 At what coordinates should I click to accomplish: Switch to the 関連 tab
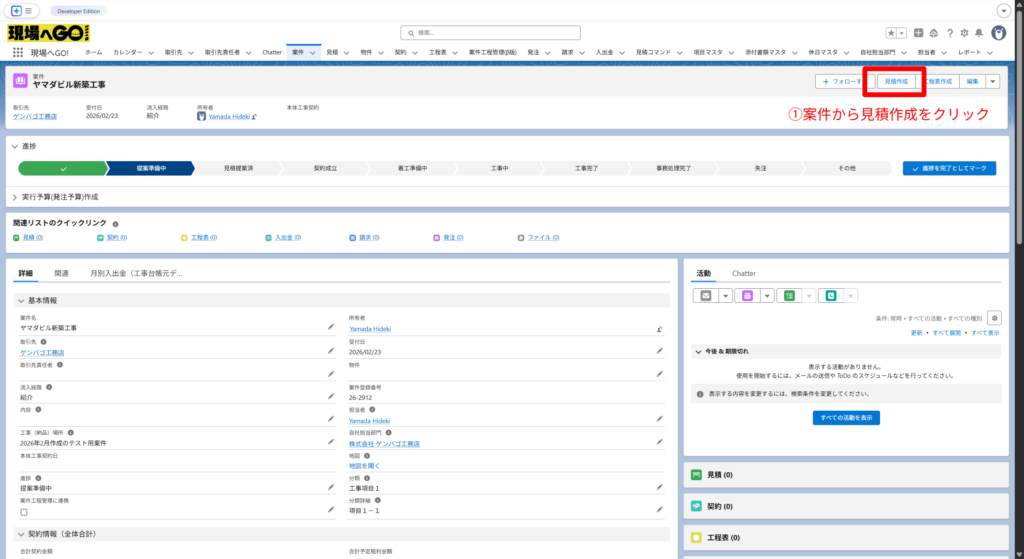pyautogui.click(x=61, y=272)
